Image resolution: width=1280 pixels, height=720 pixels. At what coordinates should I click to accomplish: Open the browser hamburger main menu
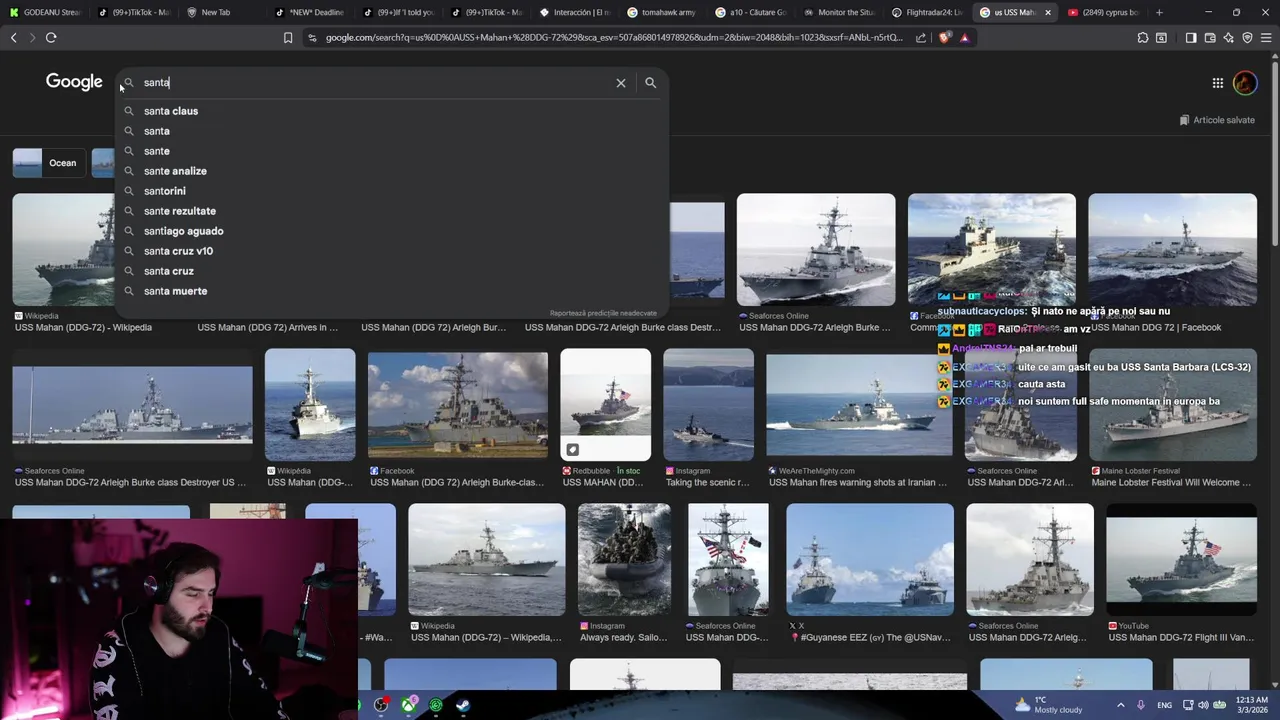pyautogui.click(x=1266, y=38)
